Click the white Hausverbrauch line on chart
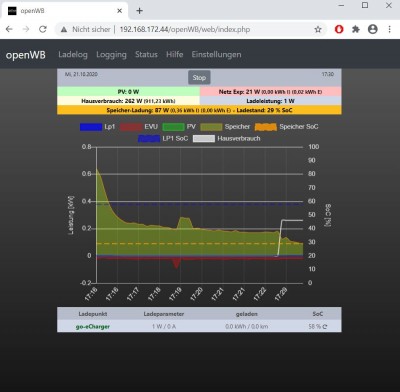This screenshot has height=392, width=400. click(293, 220)
